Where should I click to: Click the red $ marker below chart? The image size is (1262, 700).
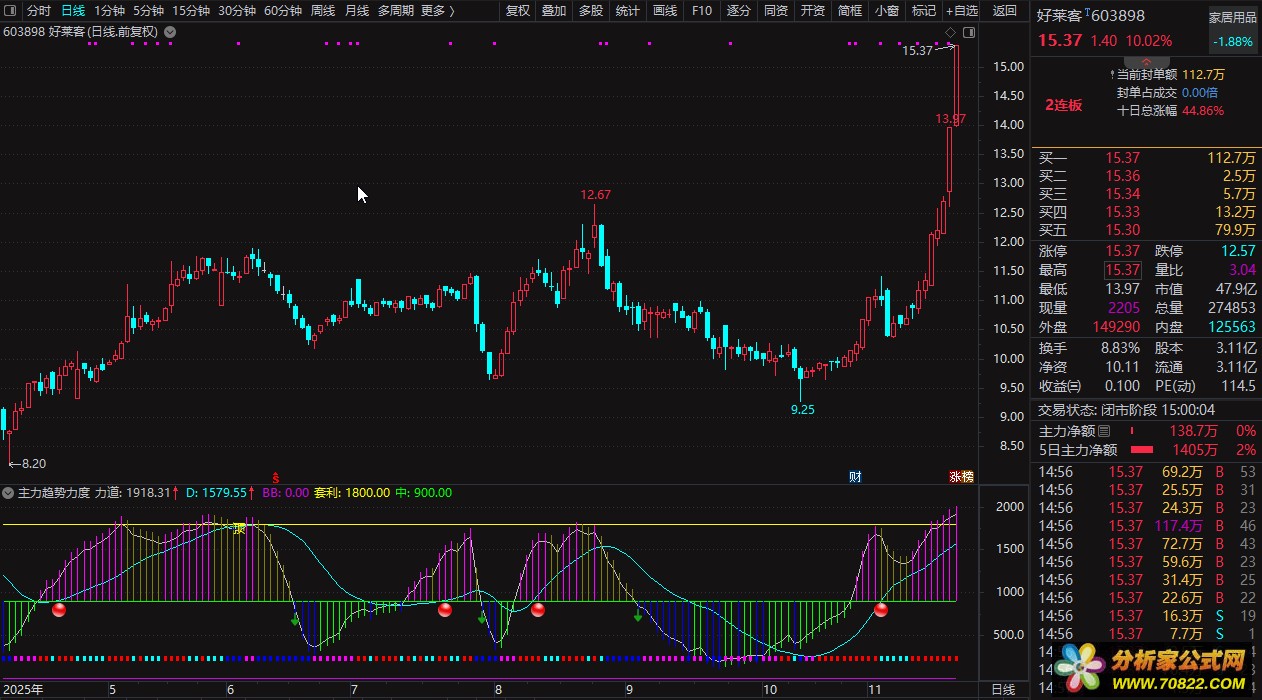tap(275, 477)
